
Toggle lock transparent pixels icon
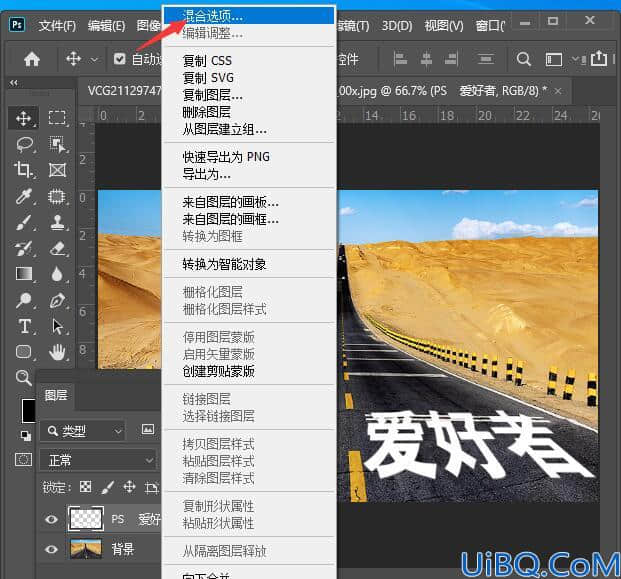click(86, 487)
